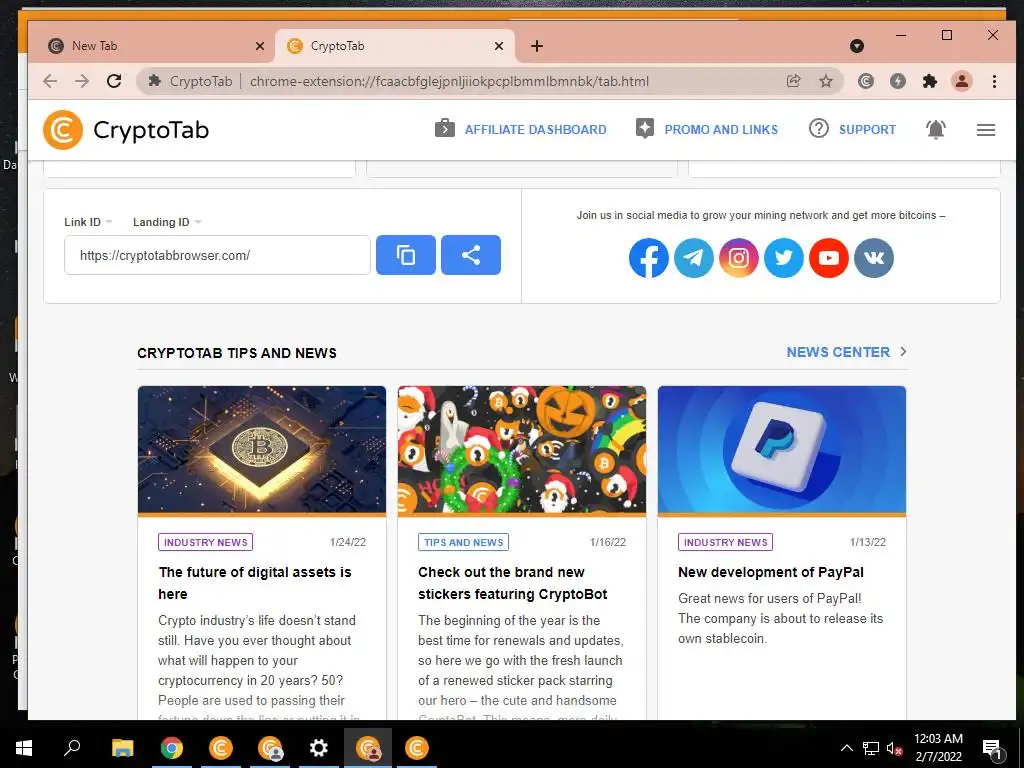Open the CryptoTab extension icon in toolbar
The width and height of the screenshot is (1024, 768).
coord(866,81)
